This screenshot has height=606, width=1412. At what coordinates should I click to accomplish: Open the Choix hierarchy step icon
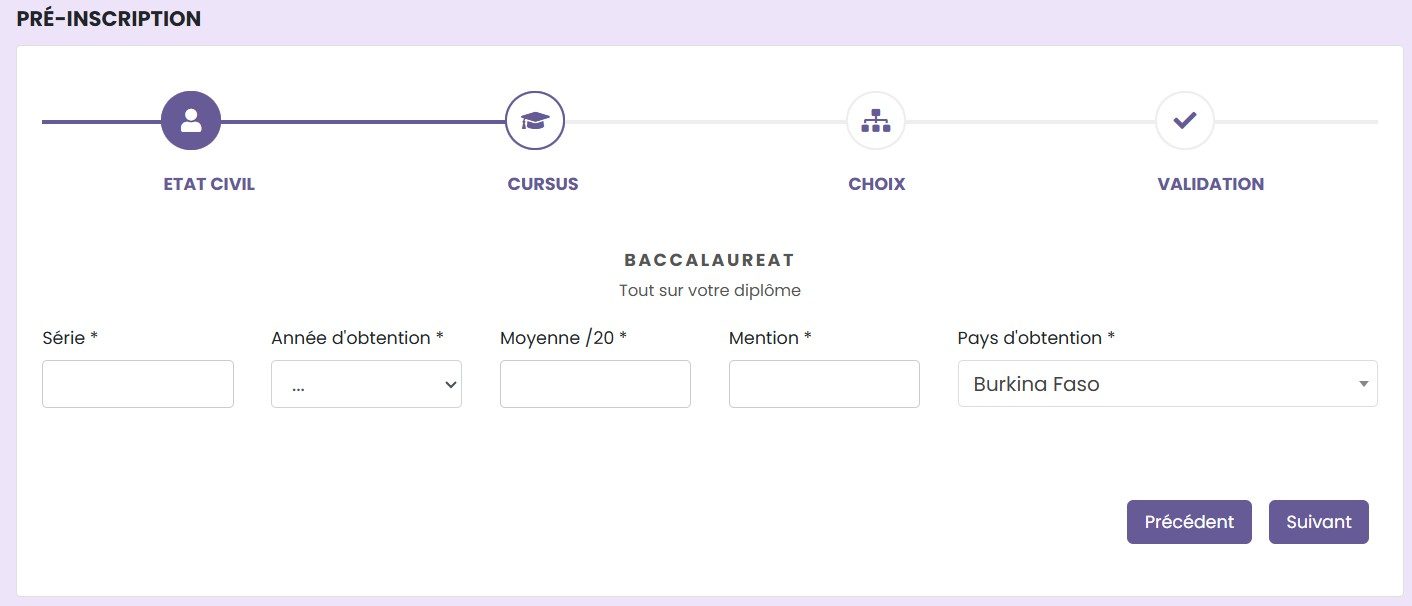coord(876,121)
